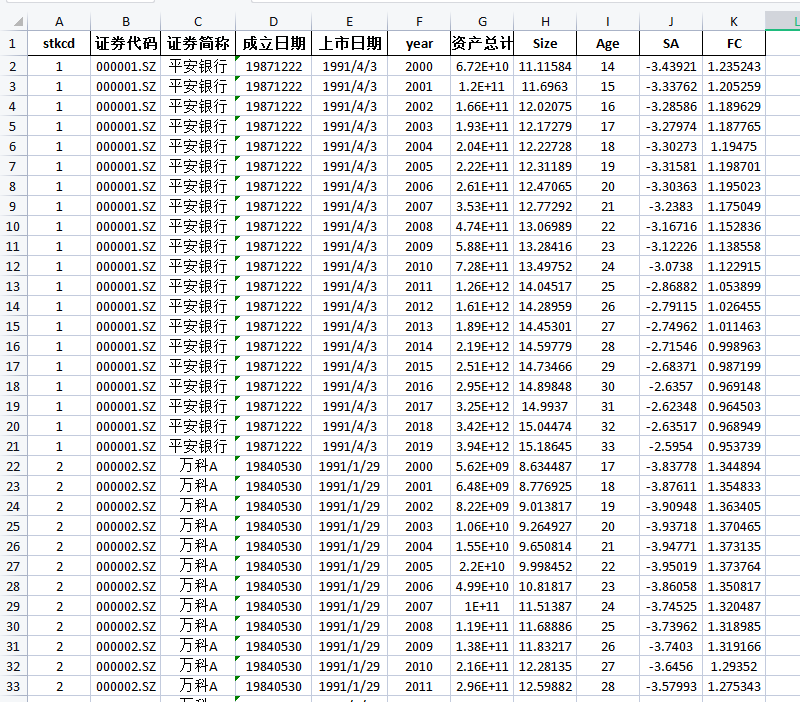This screenshot has width=800, height=702.
Task: Select the date 1991/4/3 in row 2
Action: 349,66
